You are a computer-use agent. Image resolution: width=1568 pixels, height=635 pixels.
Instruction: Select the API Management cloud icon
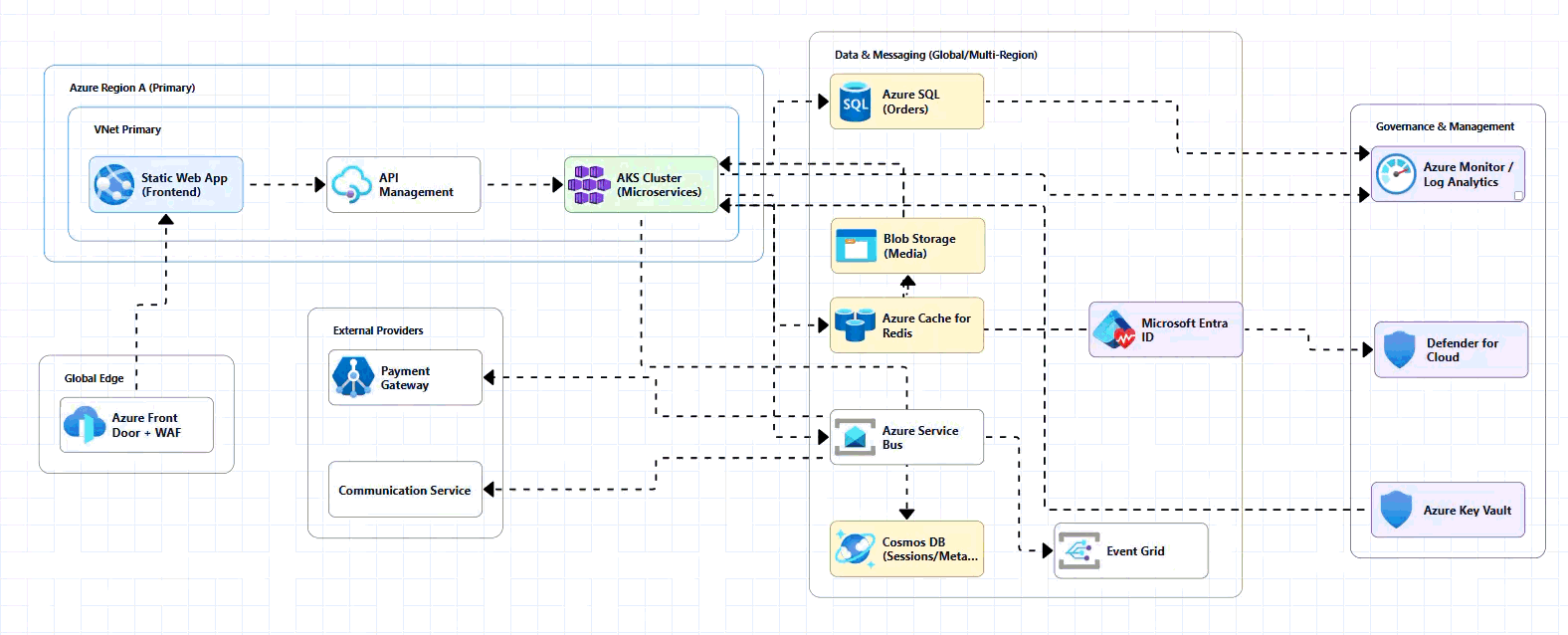point(352,185)
